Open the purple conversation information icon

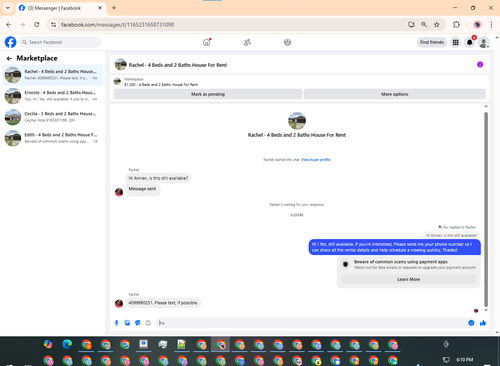(480, 64)
